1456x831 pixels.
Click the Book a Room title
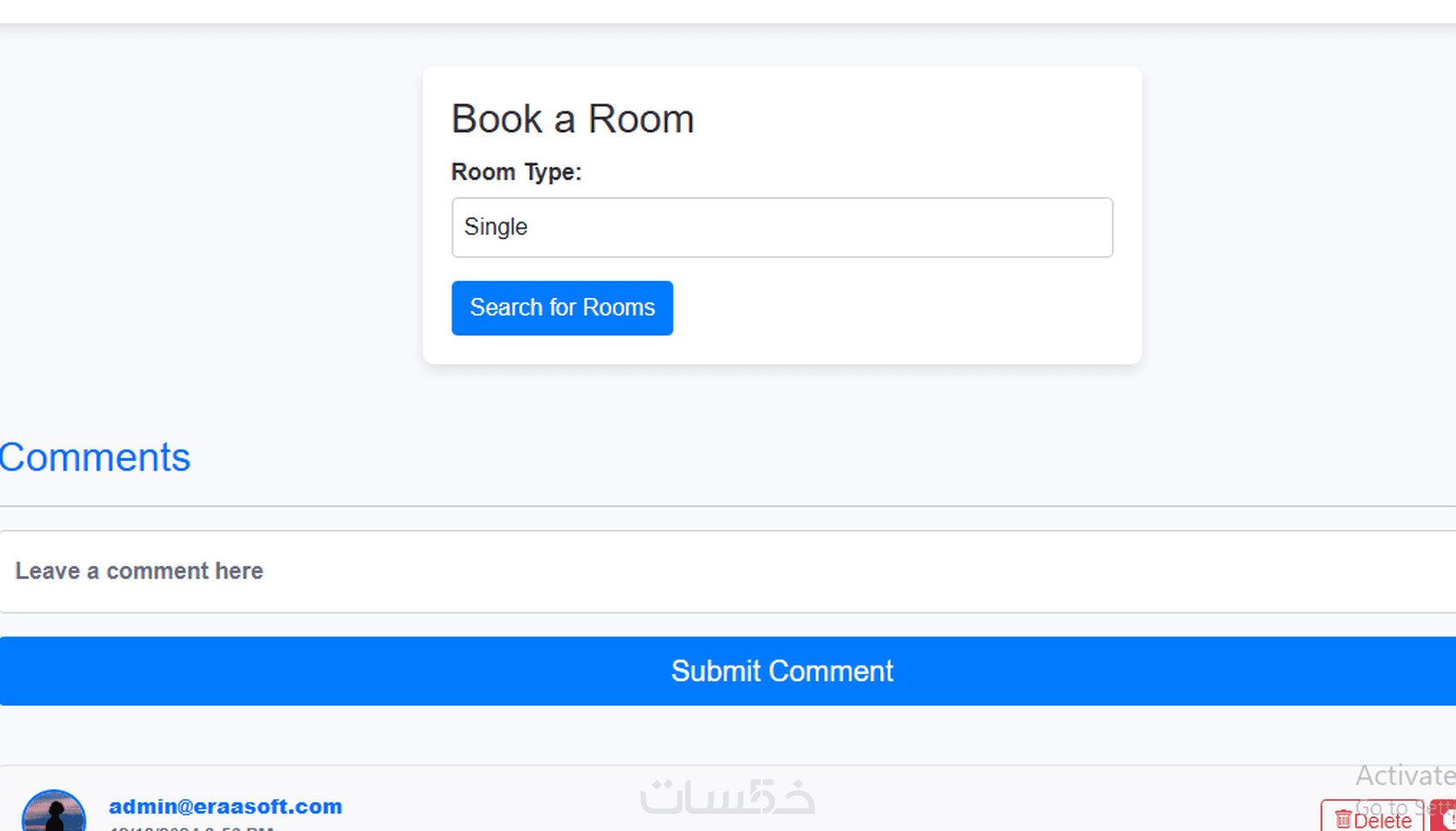[572, 119]
